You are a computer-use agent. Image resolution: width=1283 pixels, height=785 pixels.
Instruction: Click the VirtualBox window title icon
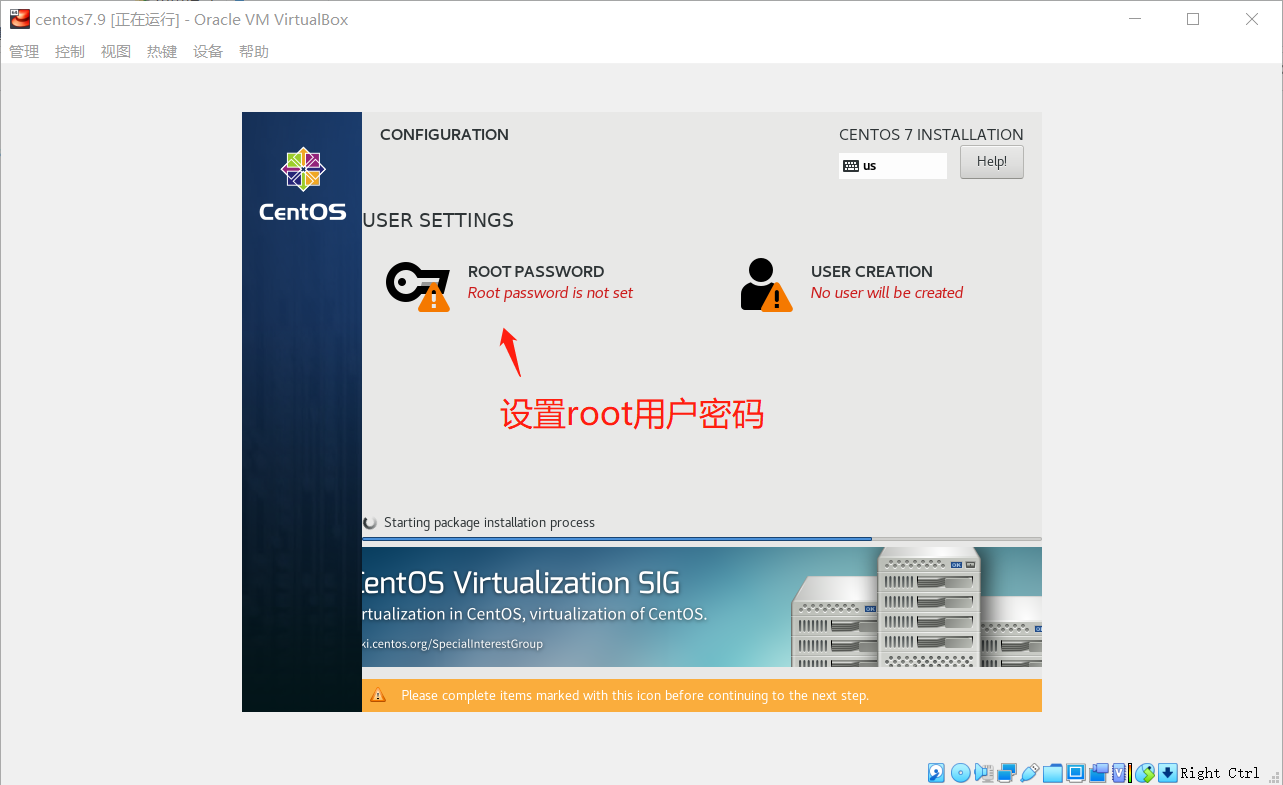click(19, 19)
